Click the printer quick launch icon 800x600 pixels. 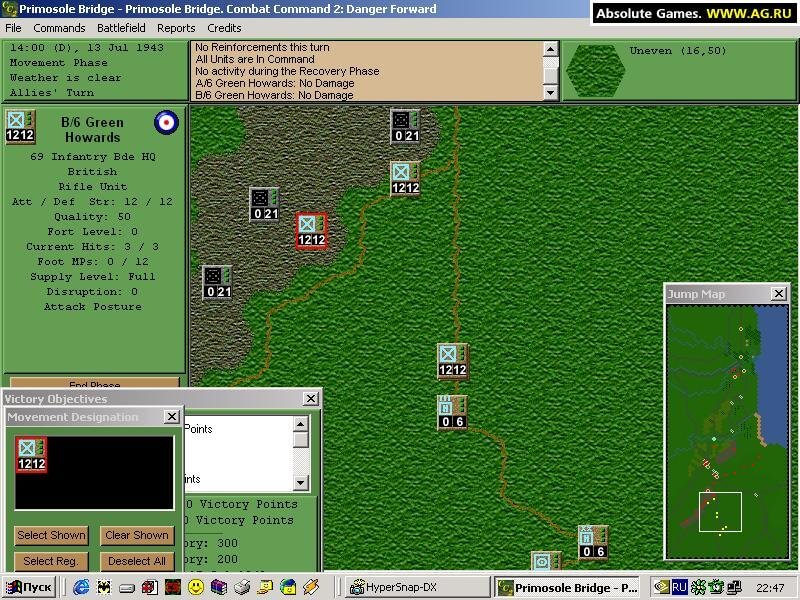point(242,587)
